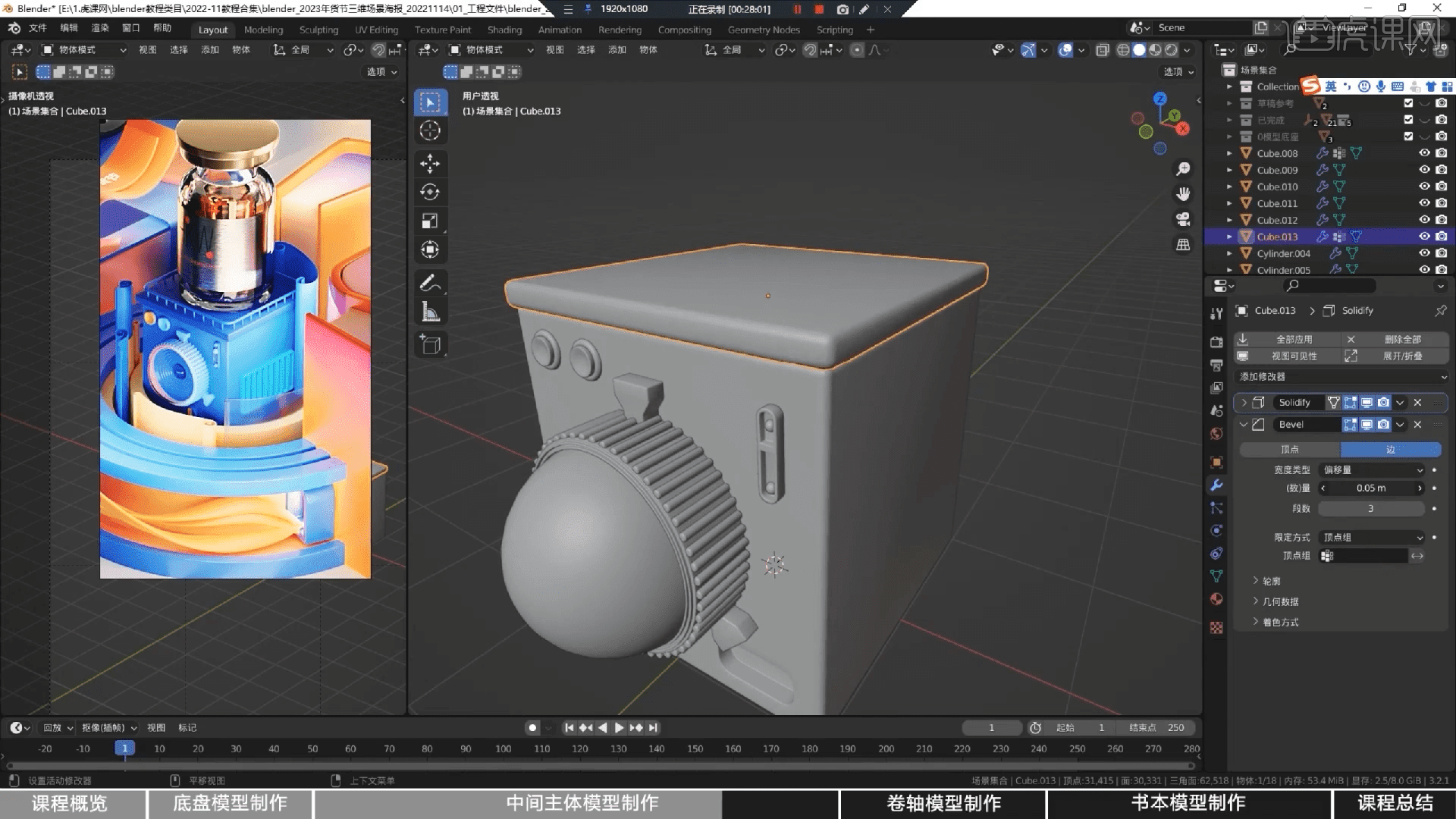Toggle the camera view icon
The width and height of the screenshot is (1456, 819).
pos(1183,219)
